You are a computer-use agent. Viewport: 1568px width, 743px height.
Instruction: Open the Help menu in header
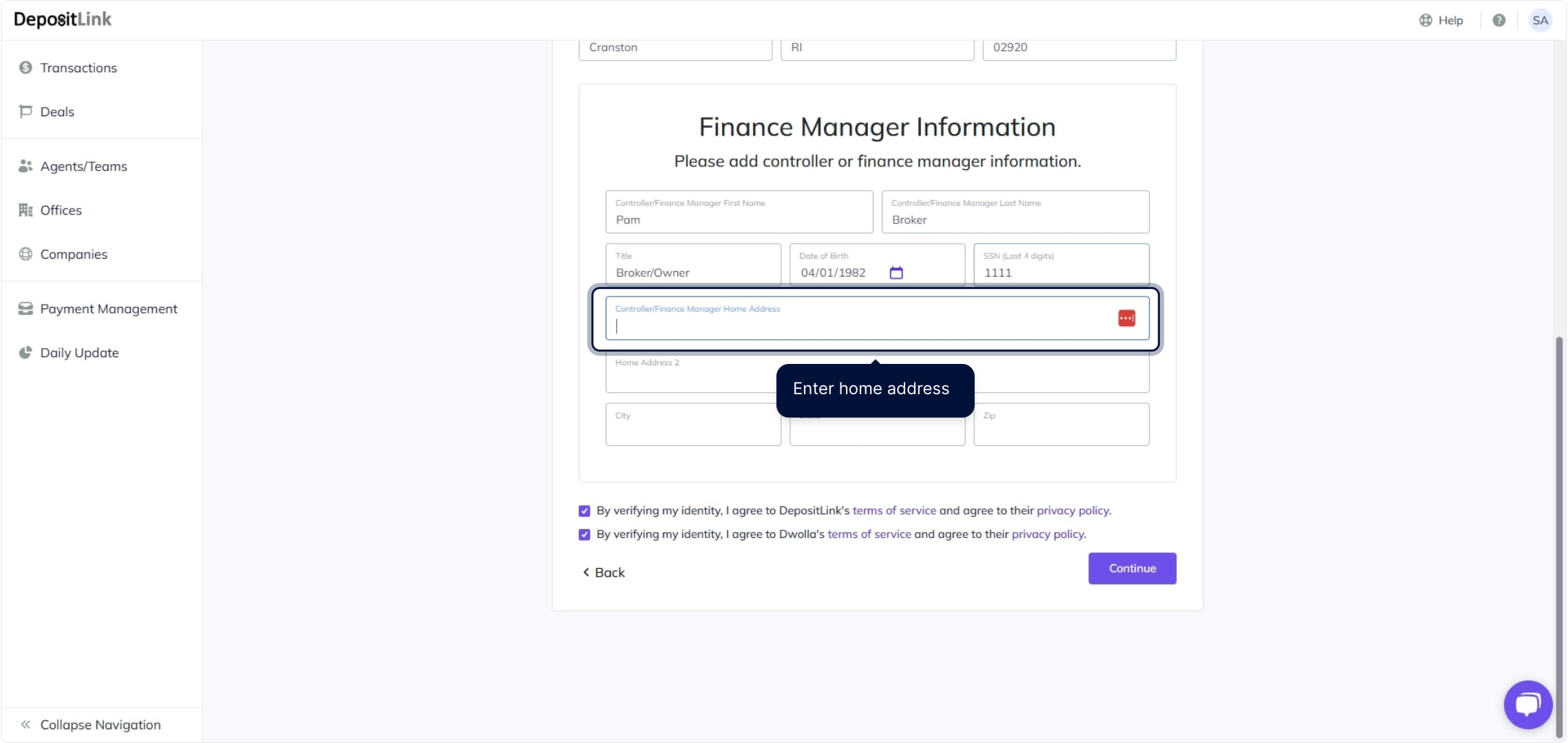pyautogui.click(x=1441, y=21)
